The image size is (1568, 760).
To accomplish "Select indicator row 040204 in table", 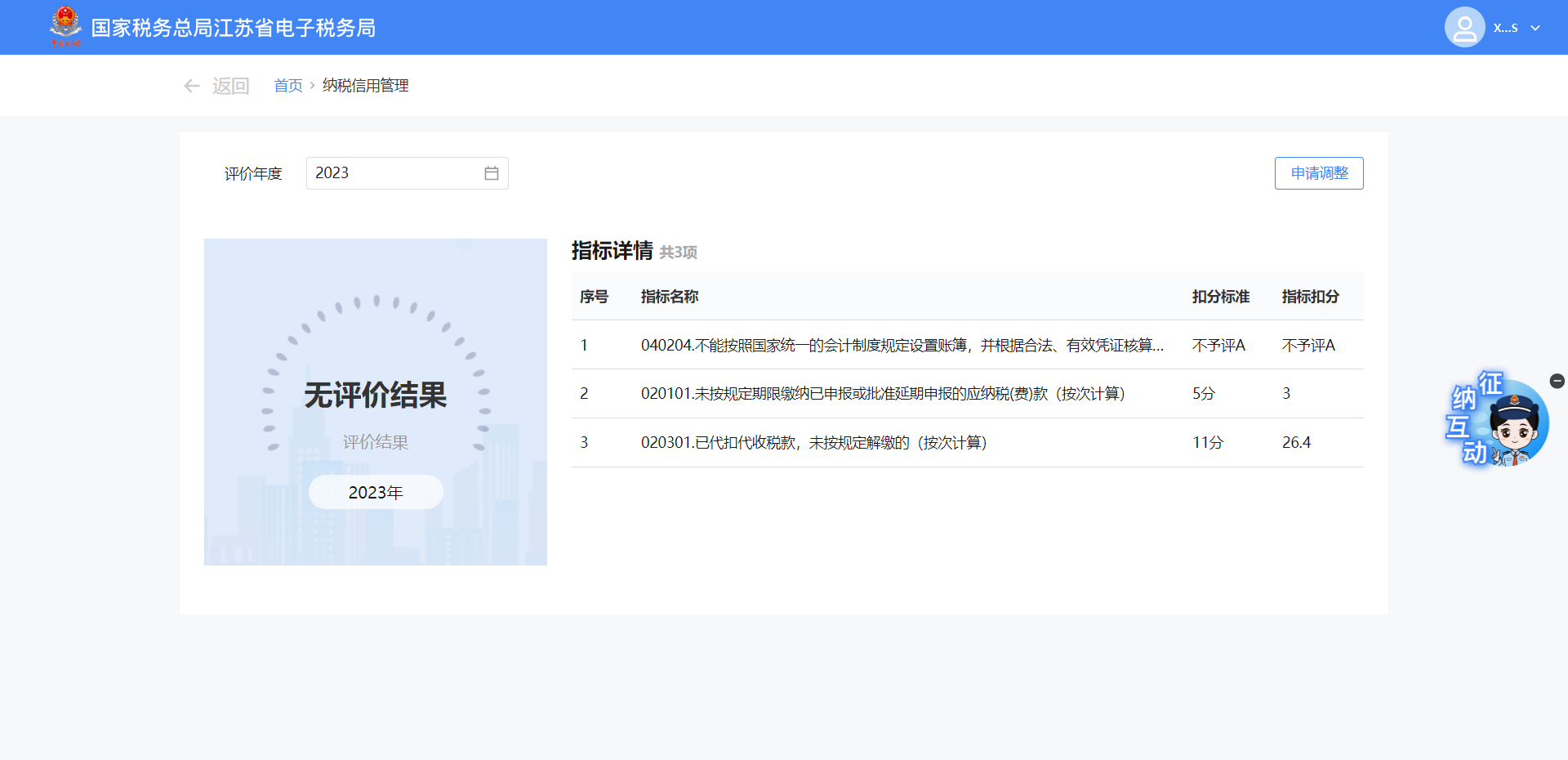I will (902, 346).
